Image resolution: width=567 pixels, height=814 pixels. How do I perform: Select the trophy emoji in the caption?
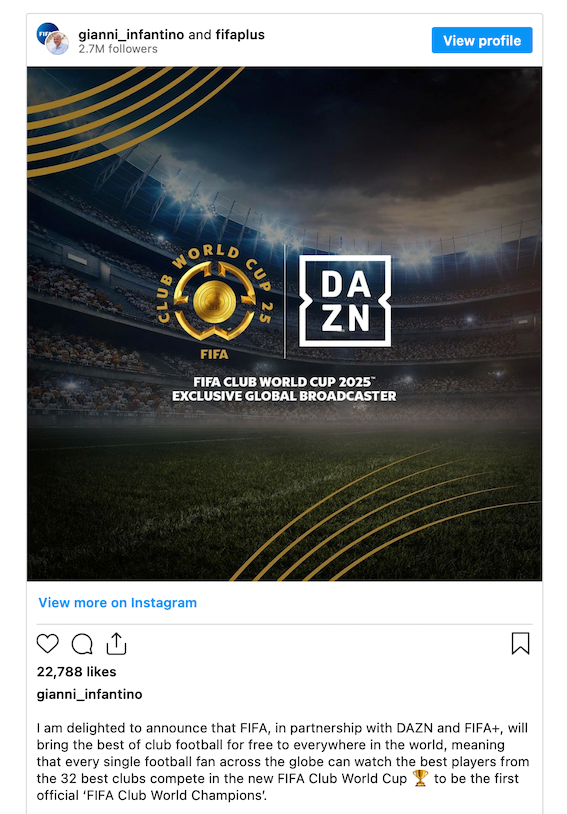pos(420,778)
